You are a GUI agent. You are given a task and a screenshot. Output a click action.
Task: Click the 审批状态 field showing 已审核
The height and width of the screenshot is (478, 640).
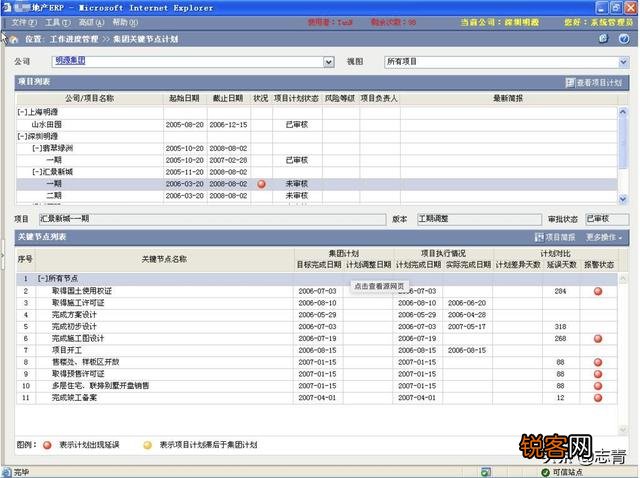[x=607, y=219]
